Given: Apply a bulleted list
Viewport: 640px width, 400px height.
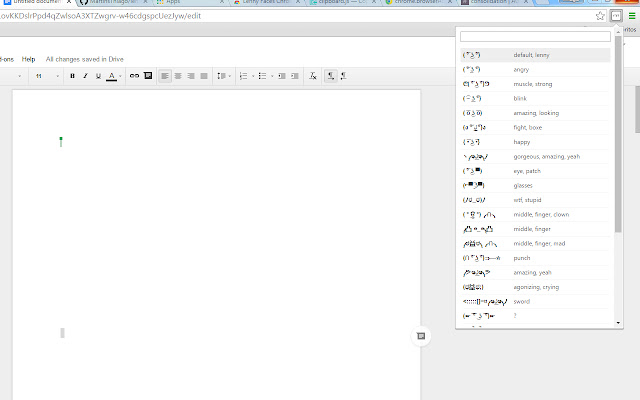Looking at the screenshot, I should tap(262, 76).
